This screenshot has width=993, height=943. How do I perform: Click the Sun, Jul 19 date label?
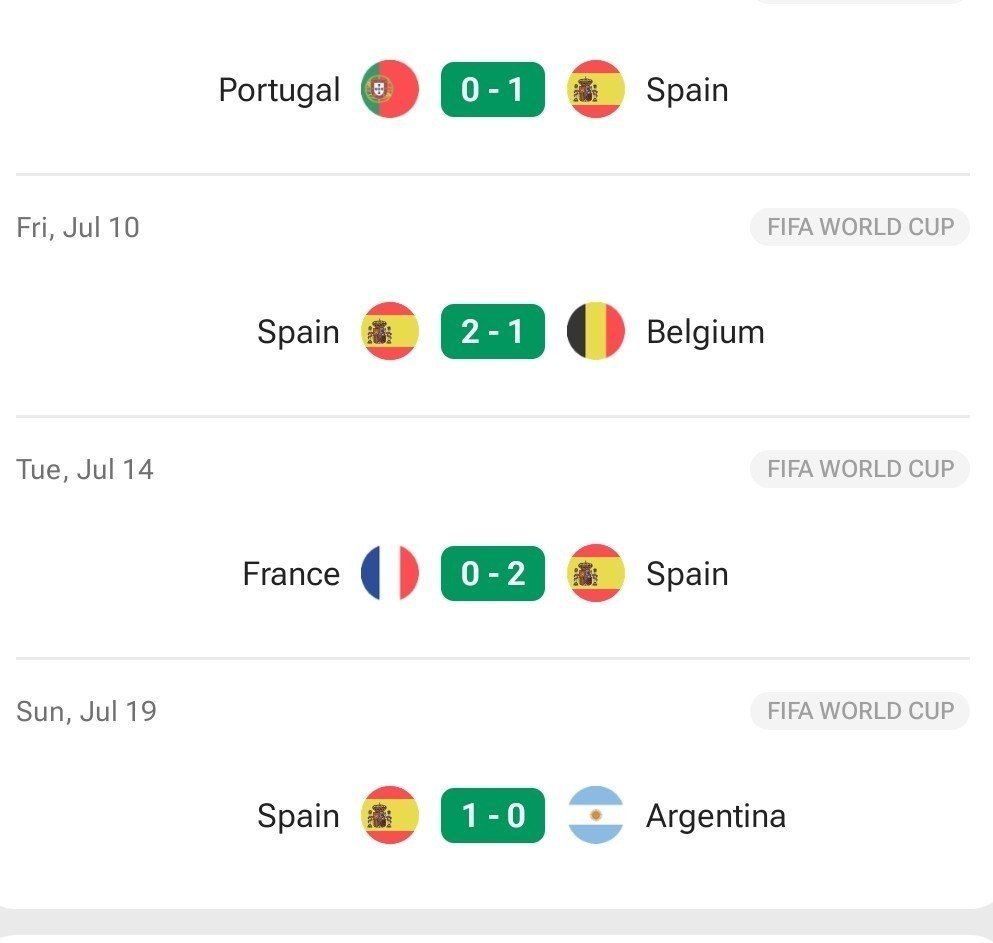pyautogui.click(x=86, y=711)
